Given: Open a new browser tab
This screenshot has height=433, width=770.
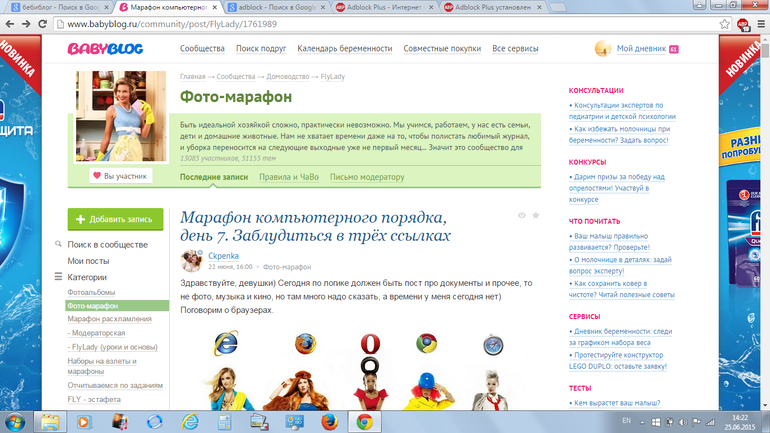Looking at the screenshot, I should (557, 7).
